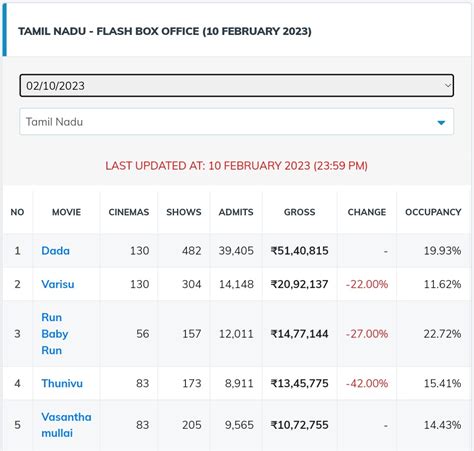The width and height of the screenshot is (474, 451).
Task: Open the Dada movie link
Action: click(55, 251)
